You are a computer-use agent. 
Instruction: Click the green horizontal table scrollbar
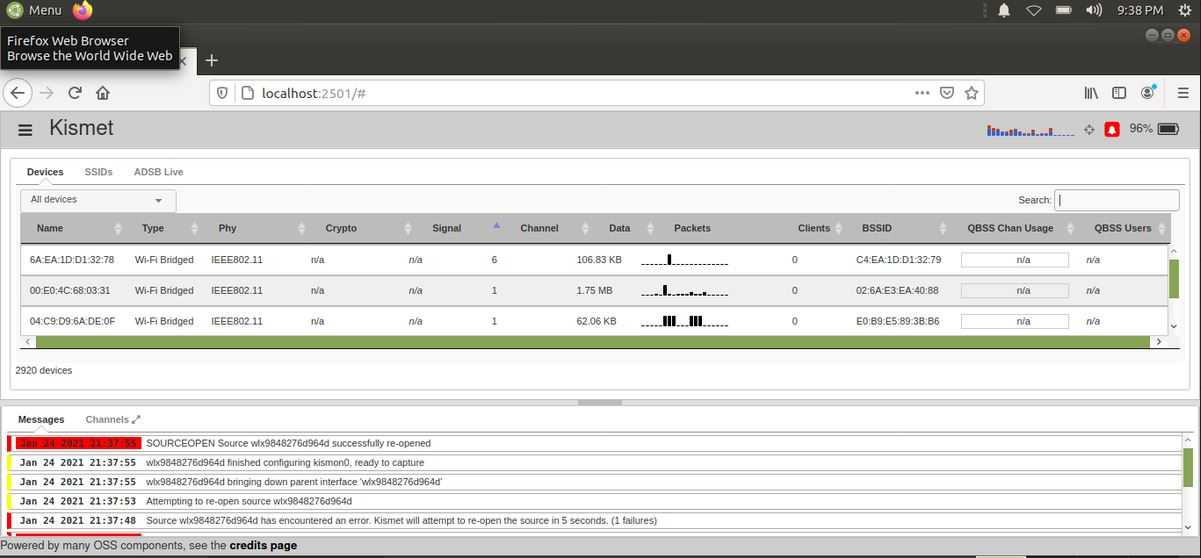point(593,342)
